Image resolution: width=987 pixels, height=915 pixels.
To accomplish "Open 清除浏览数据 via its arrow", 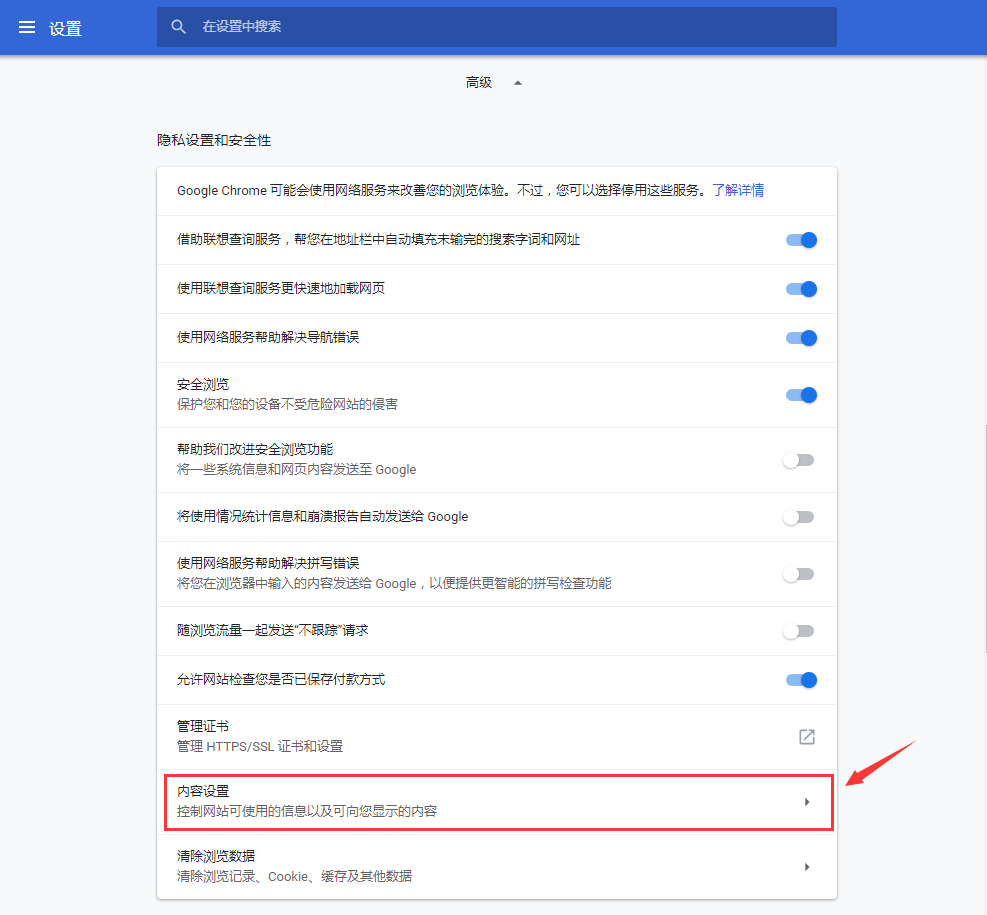I will click(x=806, y=867).
